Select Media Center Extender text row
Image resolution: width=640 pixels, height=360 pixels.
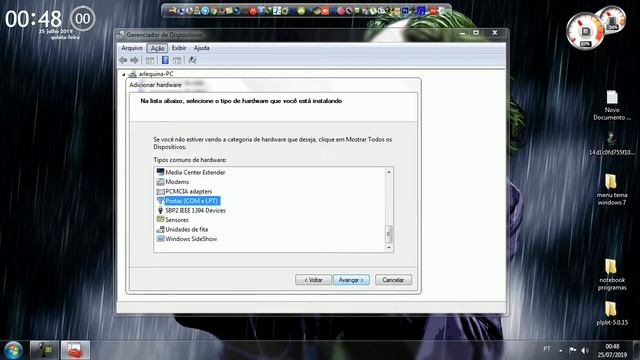tap(195, 172)
